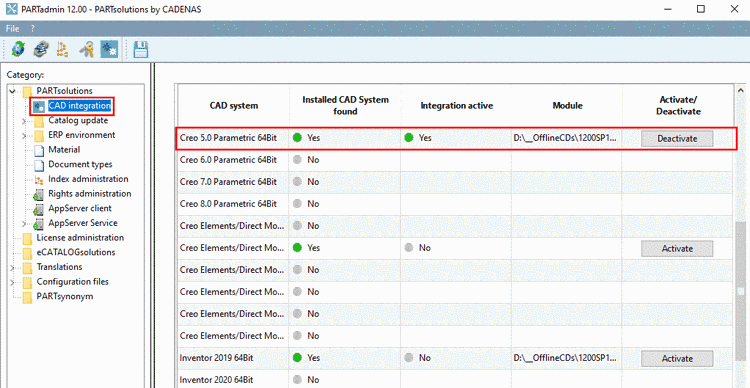Select Index administration in the category tree
This screenshot has width=750, height=388.
[88, 179]
